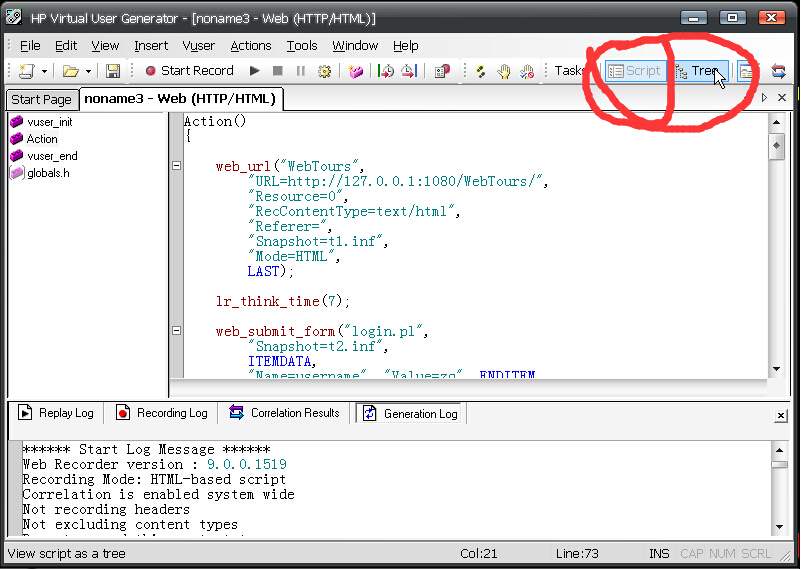Viewport: 801px width, 569px height.
Task: Open the Correlation Results tab
Action: coord(285,412)
